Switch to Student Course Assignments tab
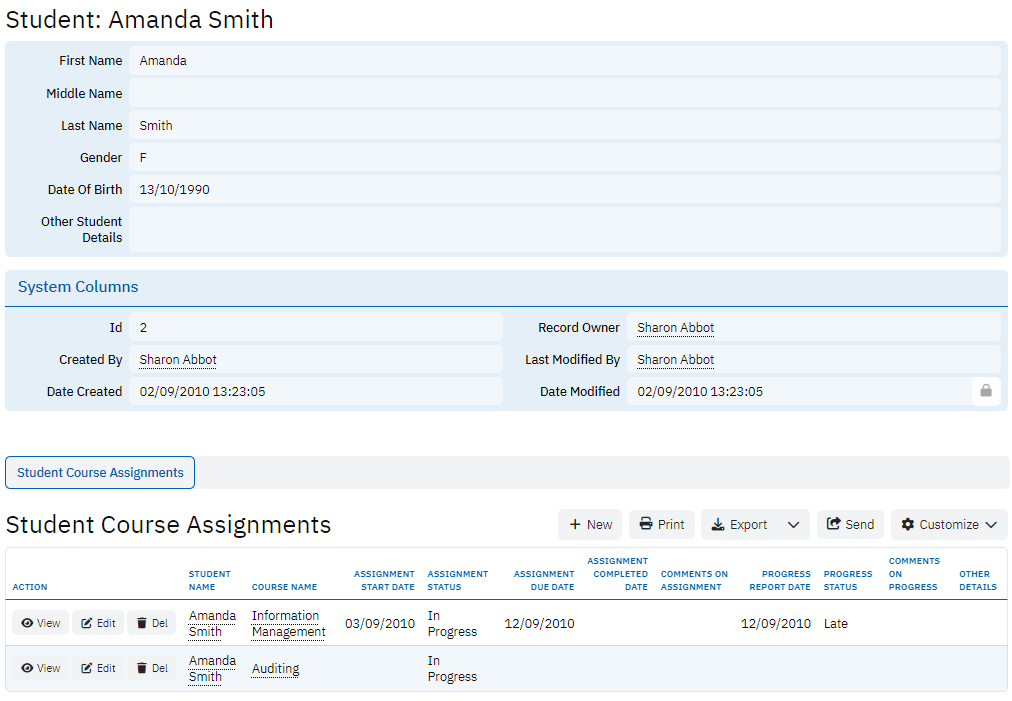The image size is (1012, 701). [x=100, y=473]
